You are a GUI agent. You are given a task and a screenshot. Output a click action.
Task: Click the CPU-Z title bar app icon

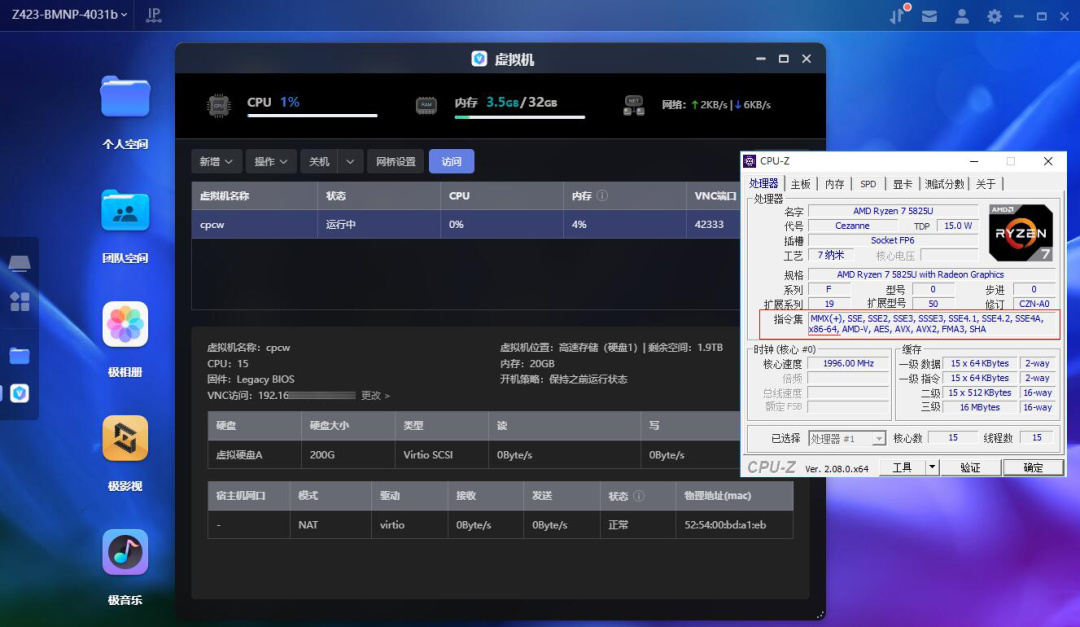click(x=749, y=161)
